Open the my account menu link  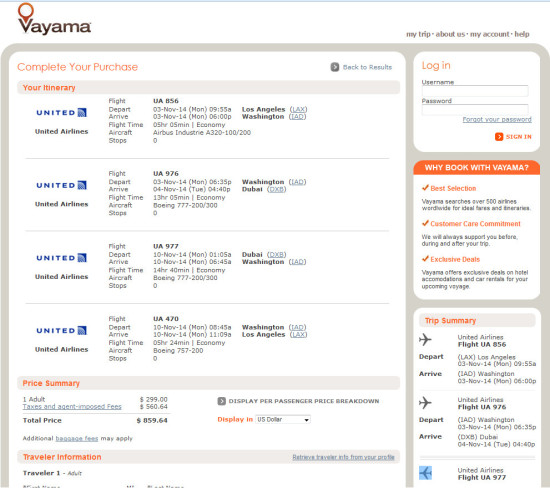coord(490,34)
